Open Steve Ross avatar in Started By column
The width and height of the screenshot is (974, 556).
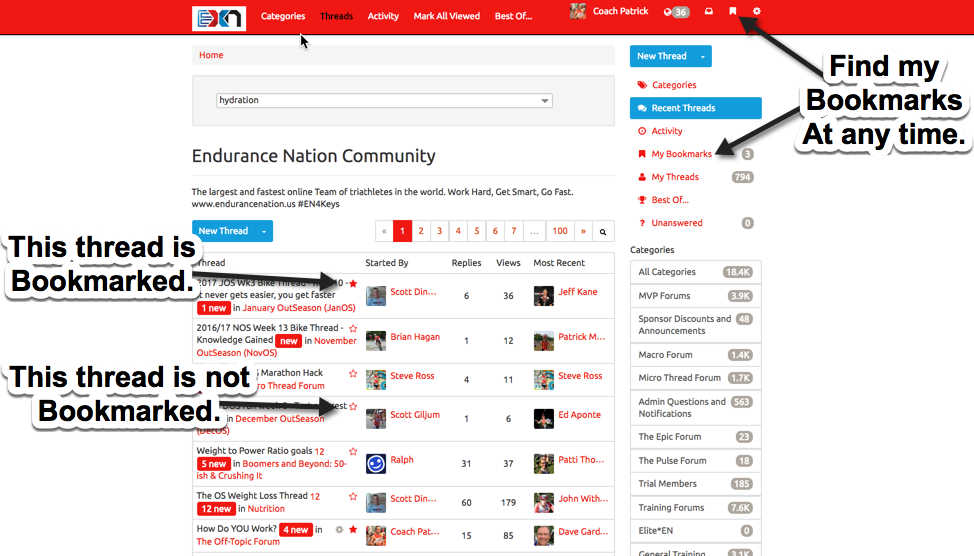(x=376, y=380)
